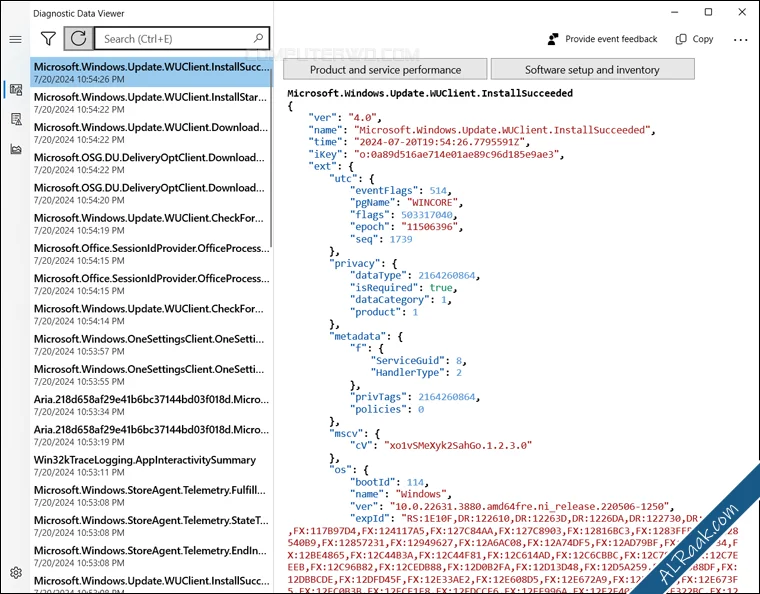
Task: Select InstallSucceeded event at 10:54:26 PM
Action: point(151,72)
